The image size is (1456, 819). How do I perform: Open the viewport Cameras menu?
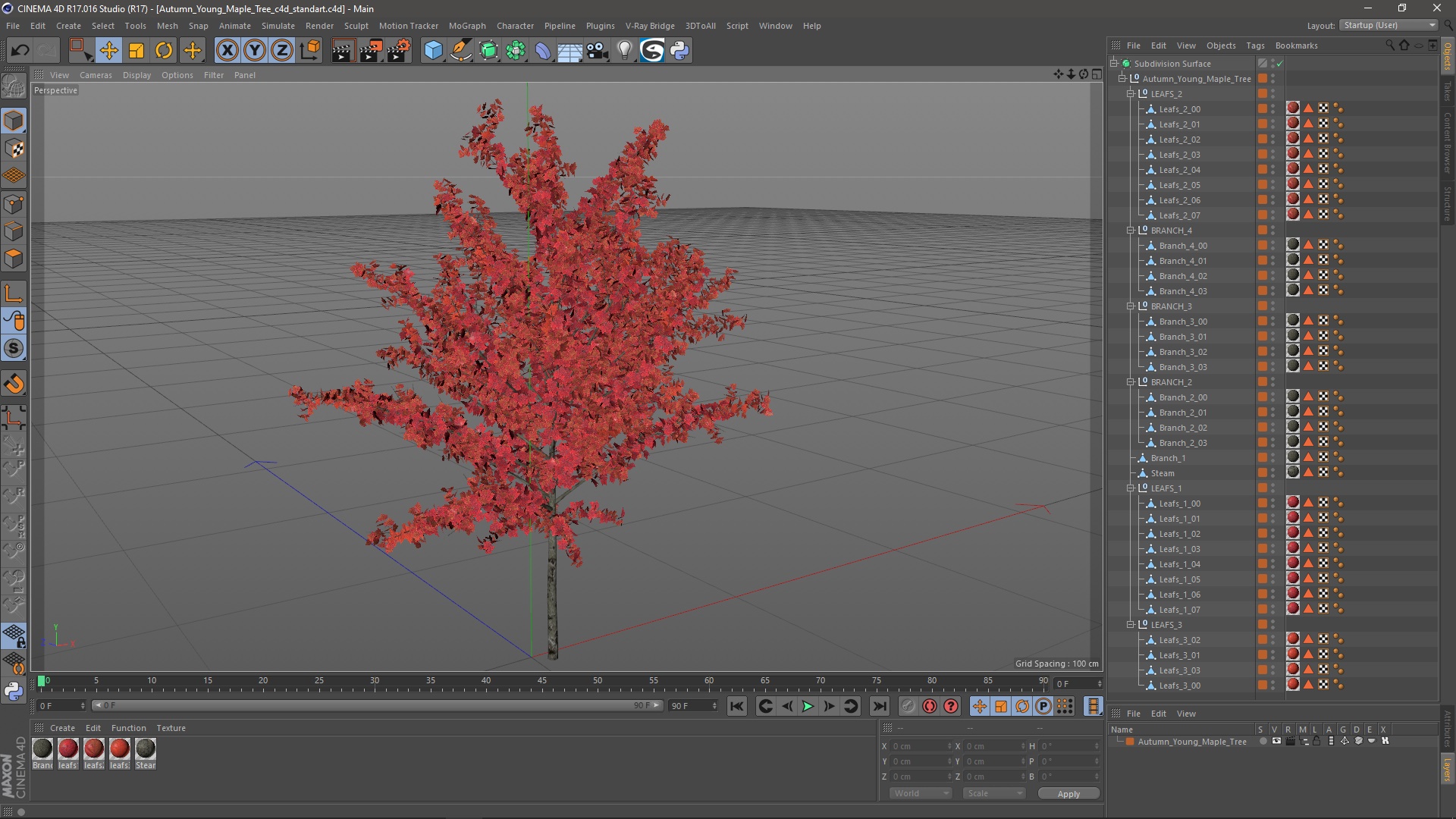(96, 75)
